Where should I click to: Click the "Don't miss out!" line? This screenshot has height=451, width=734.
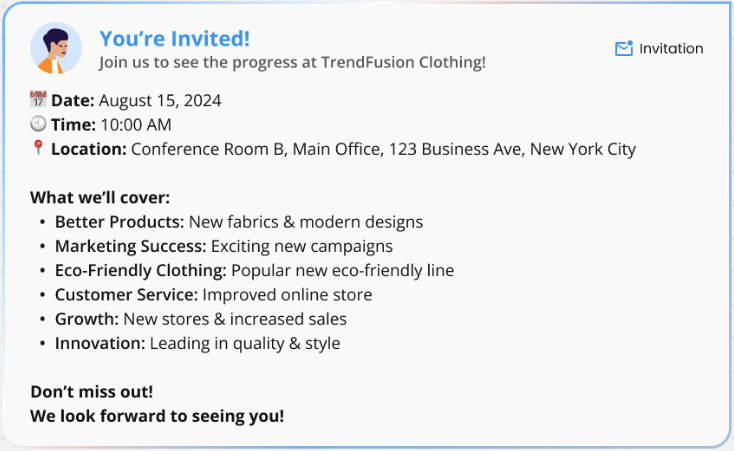pyautogui.click(x=92, y=392)
